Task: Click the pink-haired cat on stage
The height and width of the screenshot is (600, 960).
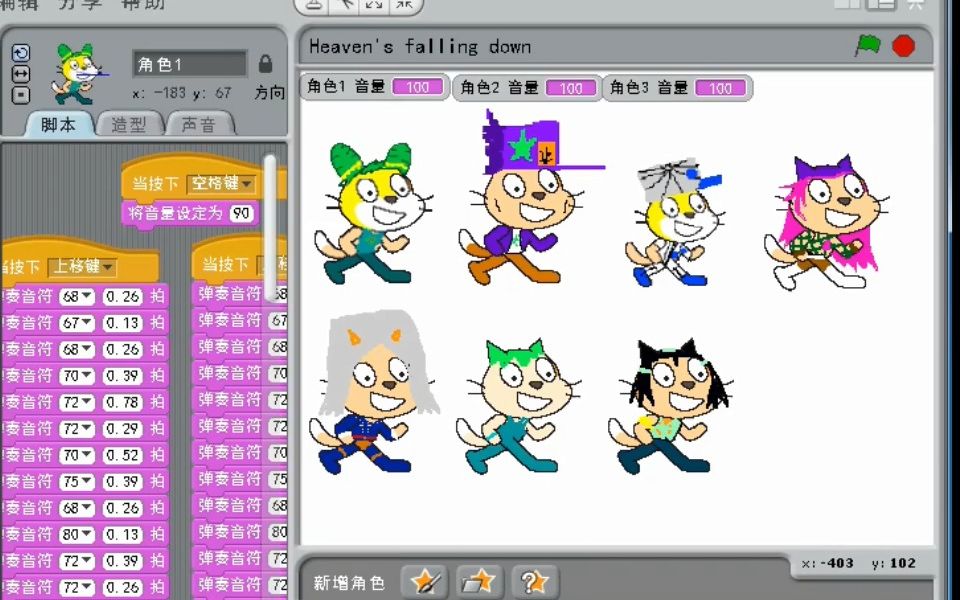Action: click(827, 222)
